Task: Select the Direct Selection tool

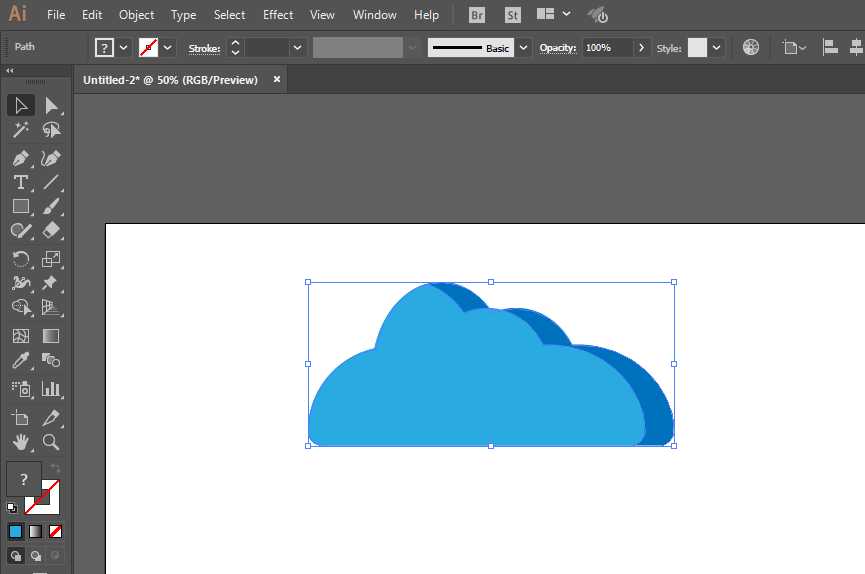Action: (x=51, y=105)
